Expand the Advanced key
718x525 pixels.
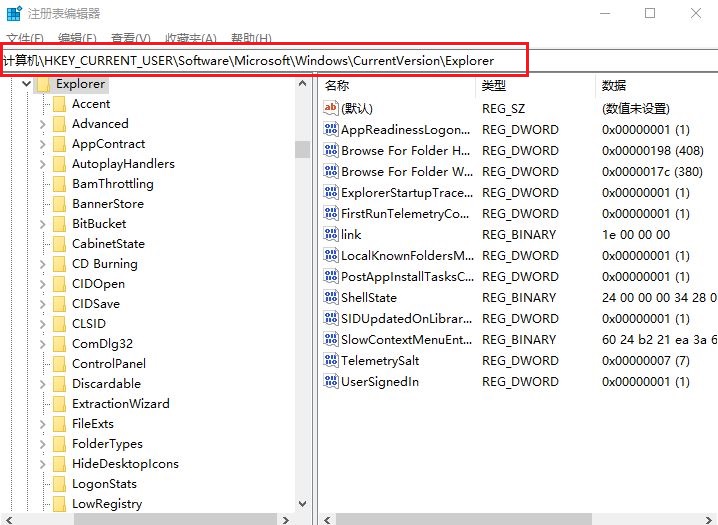[x=43, y=124]
